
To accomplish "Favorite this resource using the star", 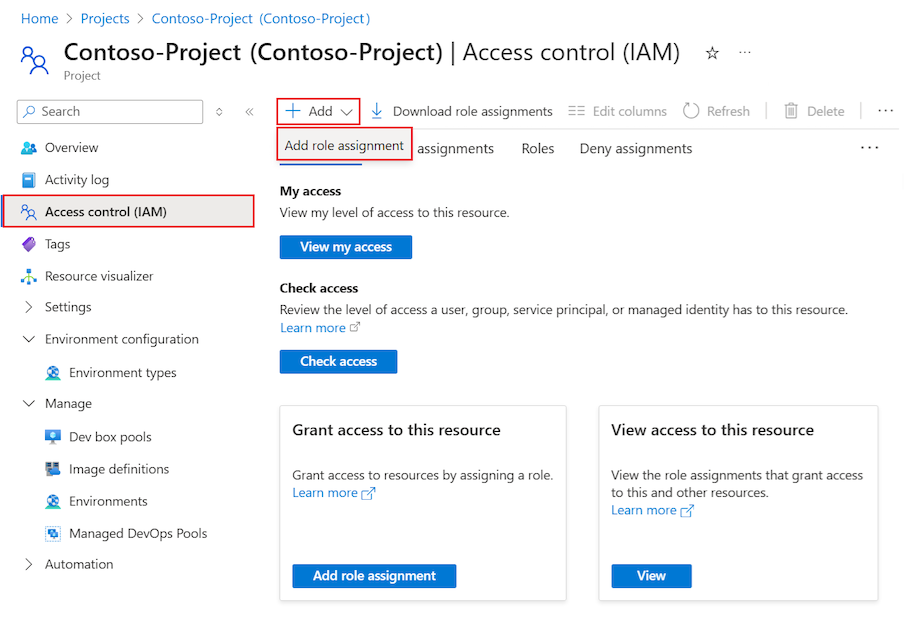I will tap(712, 51).
